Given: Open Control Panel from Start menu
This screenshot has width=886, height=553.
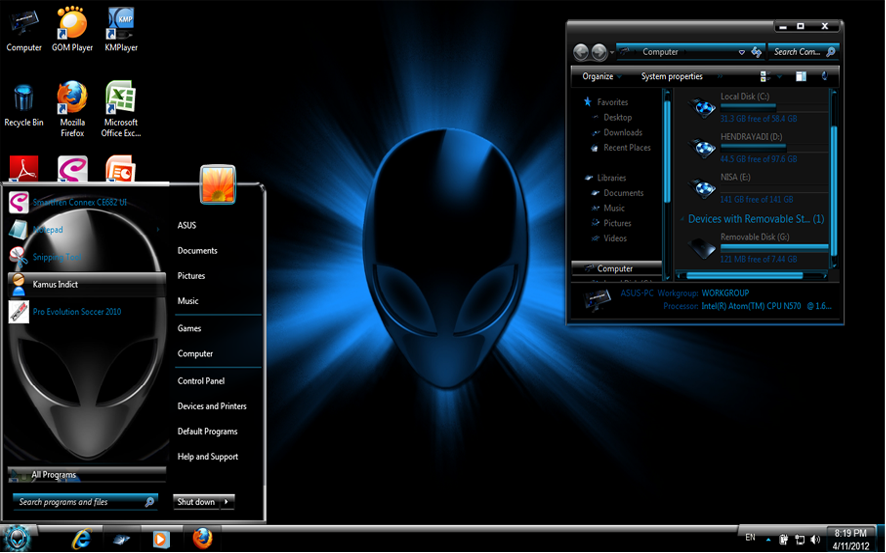Looking at the screenshot, I should point(201,381).
